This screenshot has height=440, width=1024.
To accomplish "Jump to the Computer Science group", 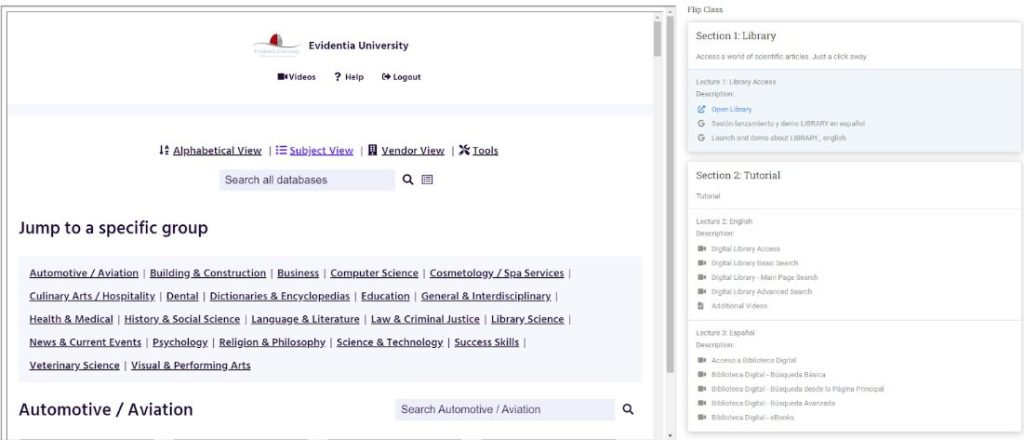I will (x=374, y=273).
